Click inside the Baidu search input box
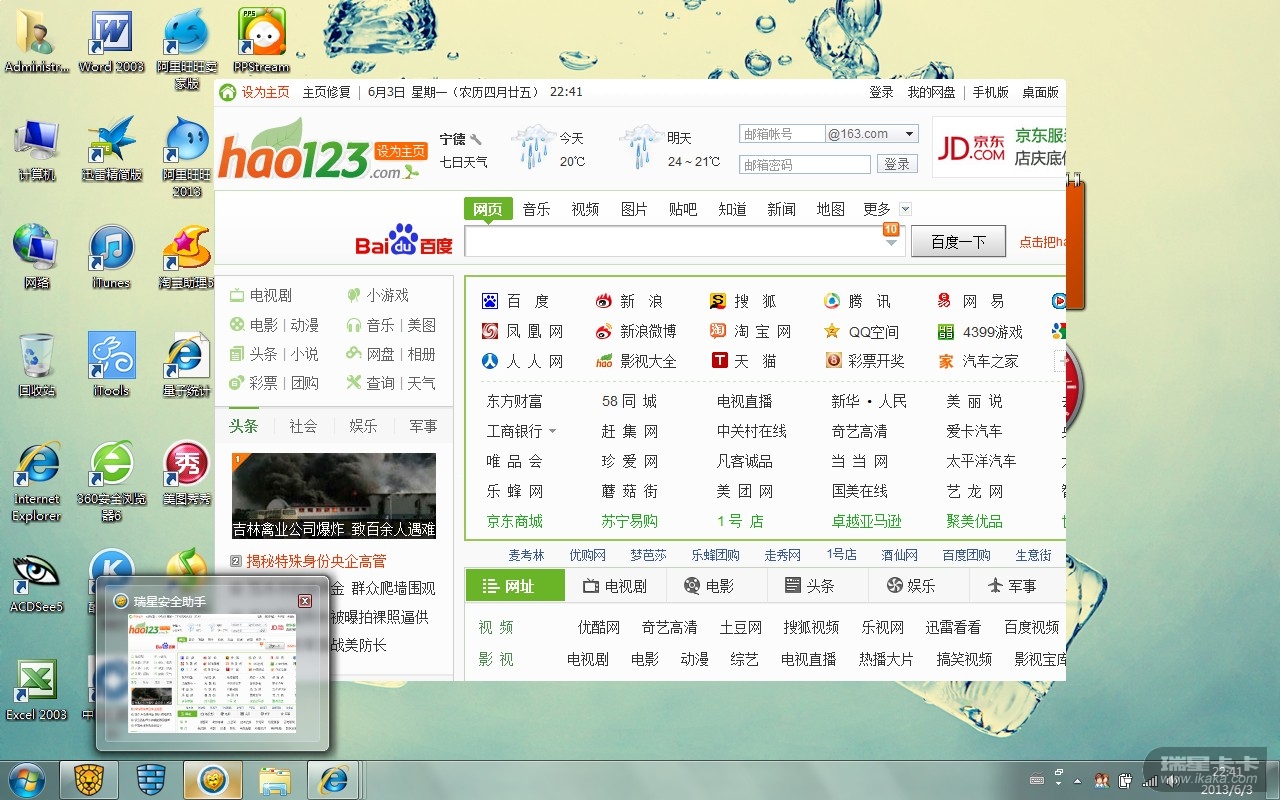Screen dimensions: 1280x800 [x=670, y=241]
